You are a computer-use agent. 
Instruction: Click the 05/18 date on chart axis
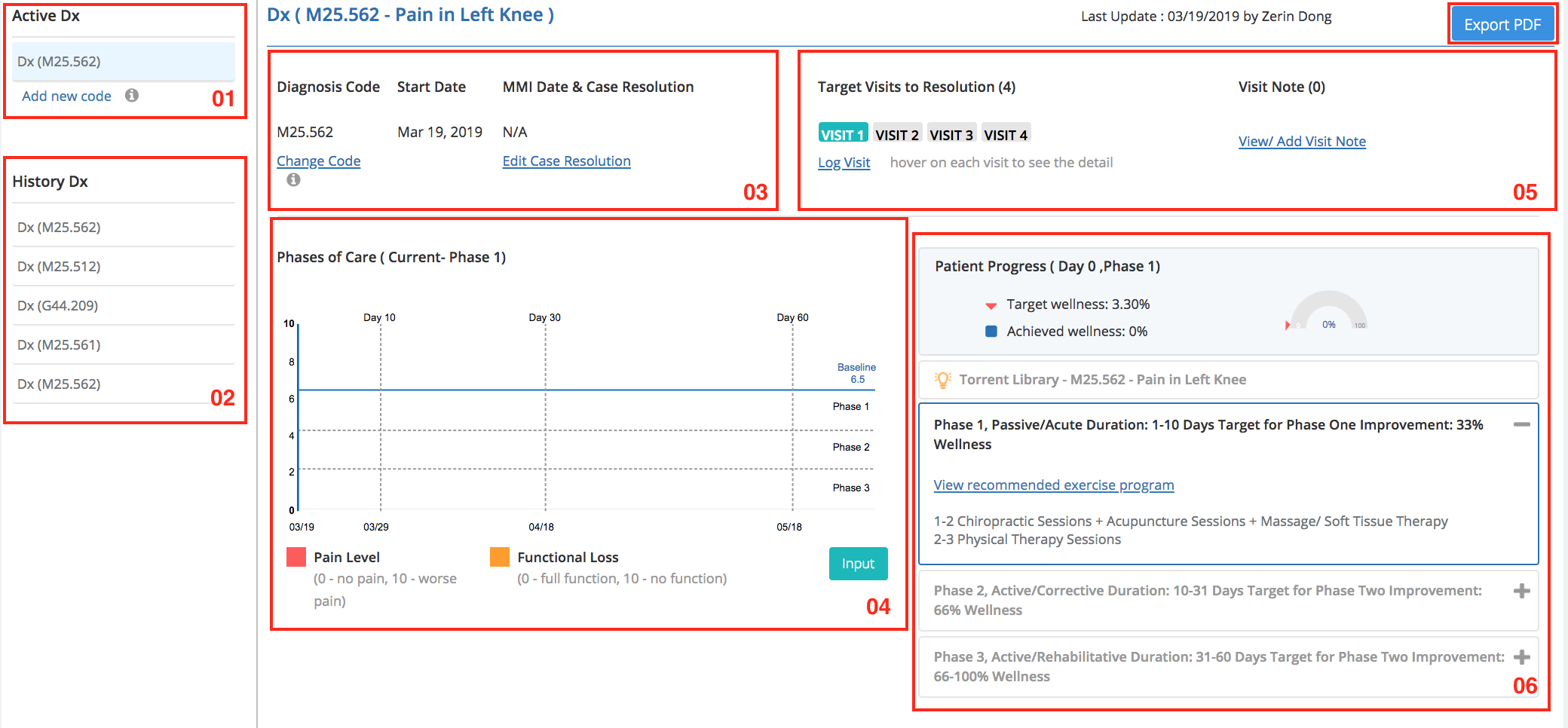click(x=789, y=527)
